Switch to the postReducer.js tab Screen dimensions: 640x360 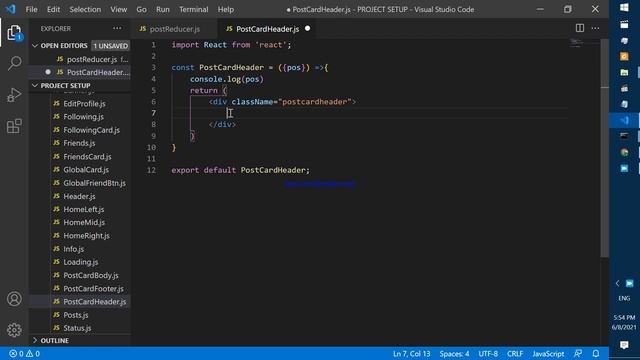click(175, 29)
